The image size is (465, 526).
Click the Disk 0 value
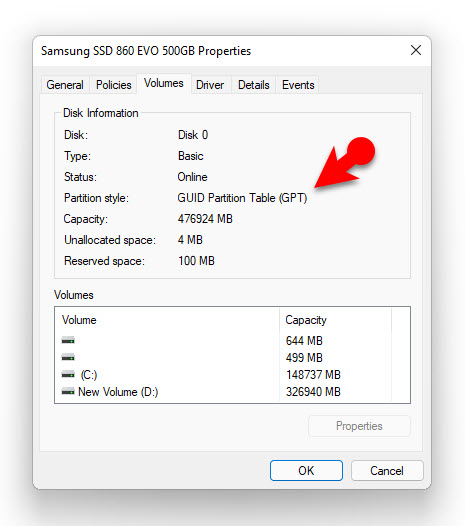point(193,135)
